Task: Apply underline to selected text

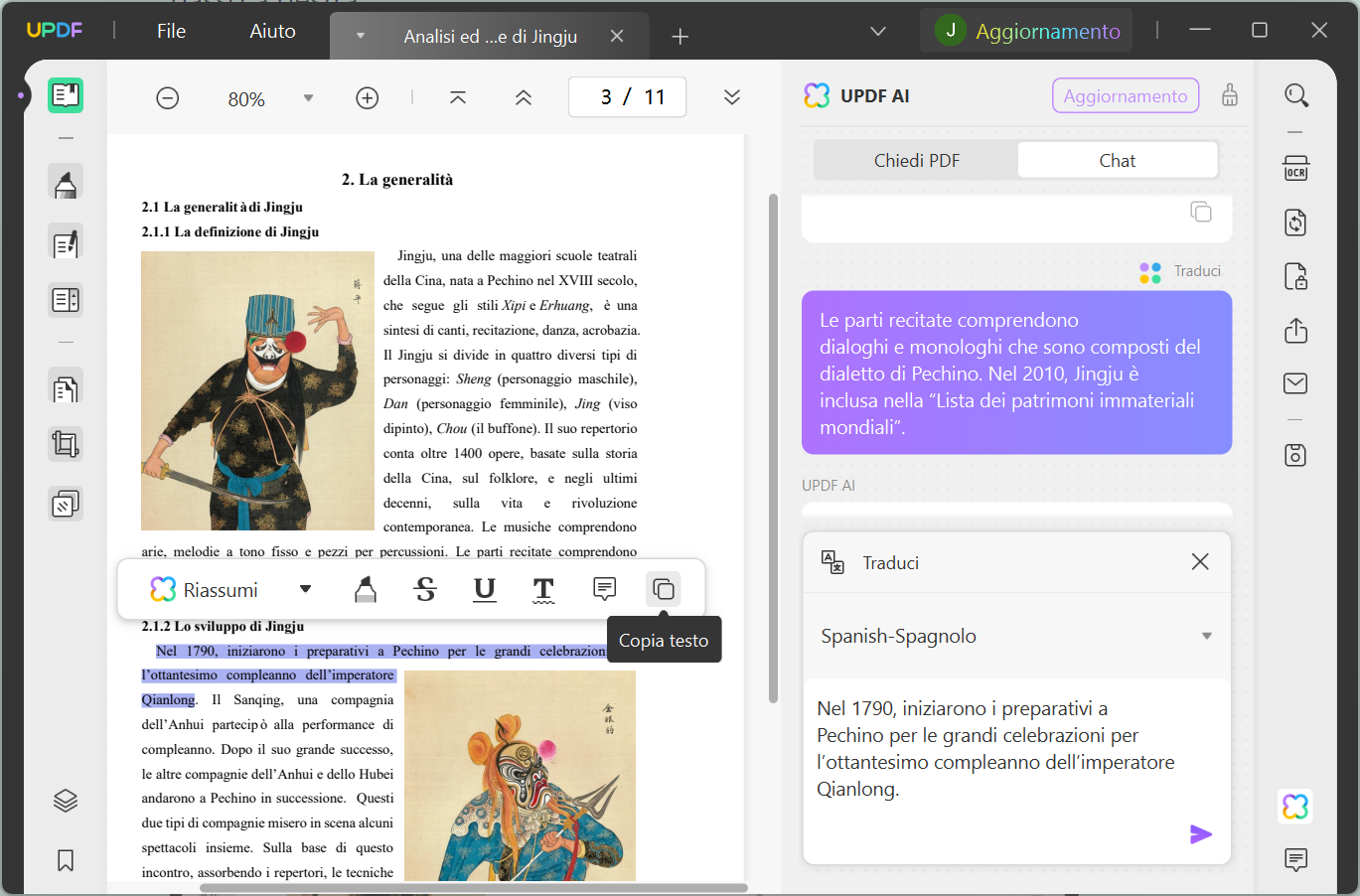Action: click(x=485, y=590)
